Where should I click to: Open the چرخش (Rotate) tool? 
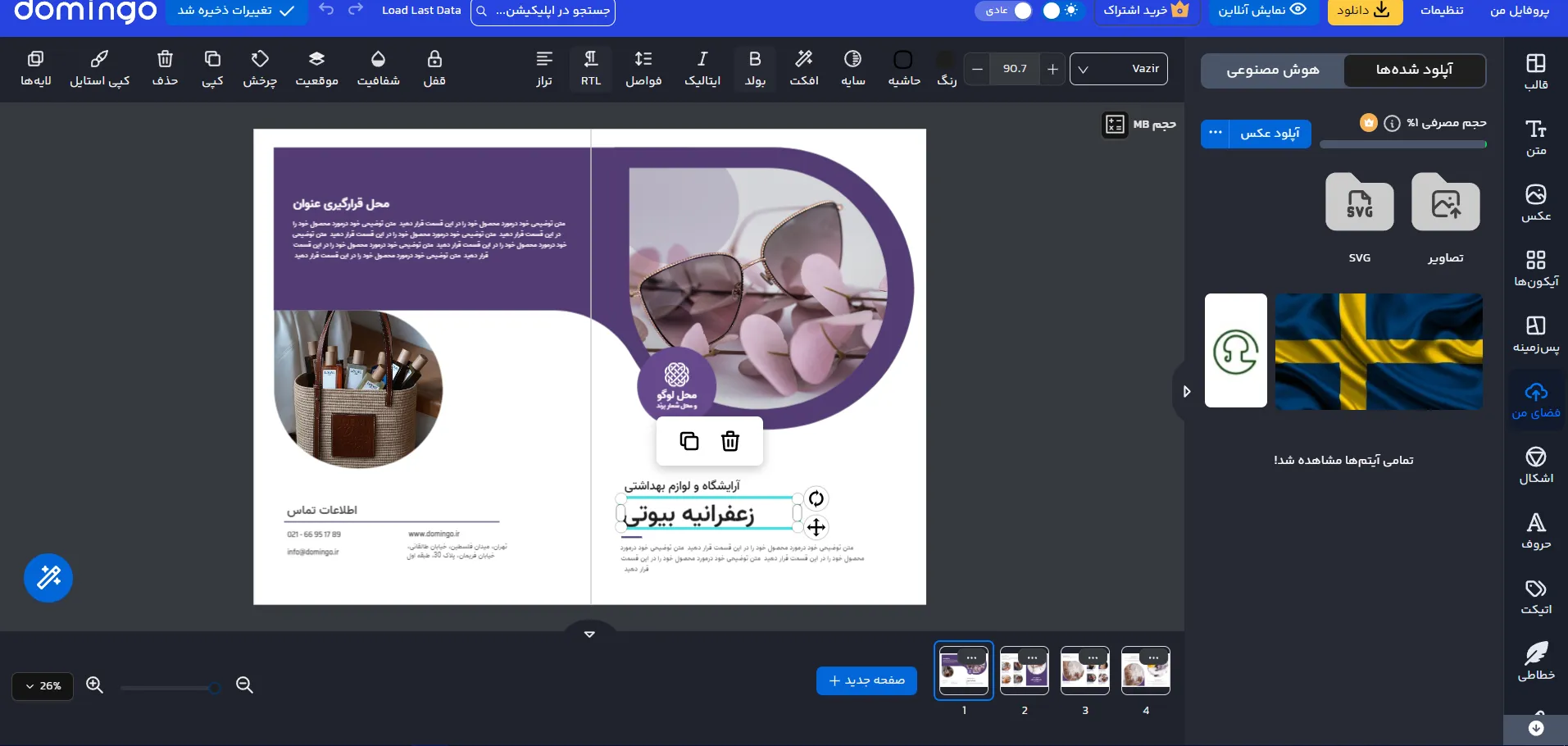(260, 68)
